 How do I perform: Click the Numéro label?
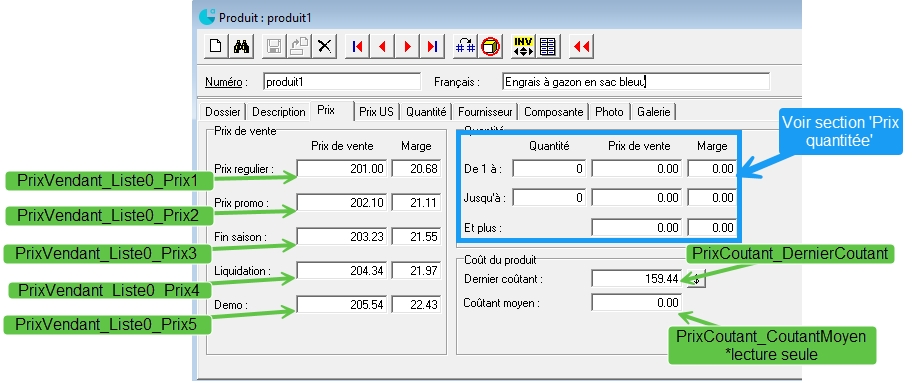pyautogui.click(x=226, y=82)
